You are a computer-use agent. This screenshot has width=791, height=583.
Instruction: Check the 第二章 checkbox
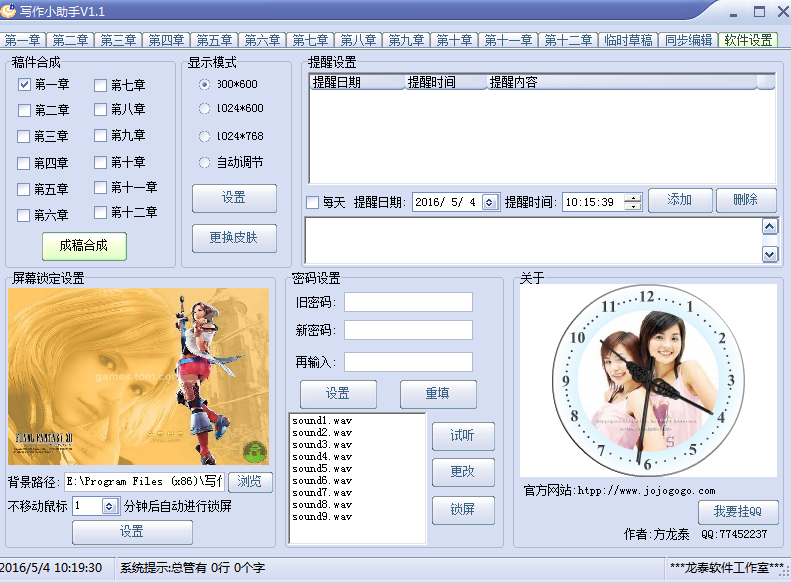tap(24, 110)
